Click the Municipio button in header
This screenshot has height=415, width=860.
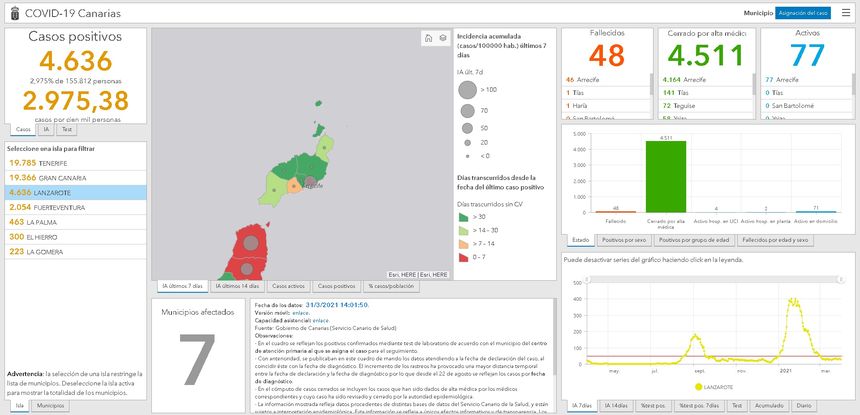click(758, 12)
